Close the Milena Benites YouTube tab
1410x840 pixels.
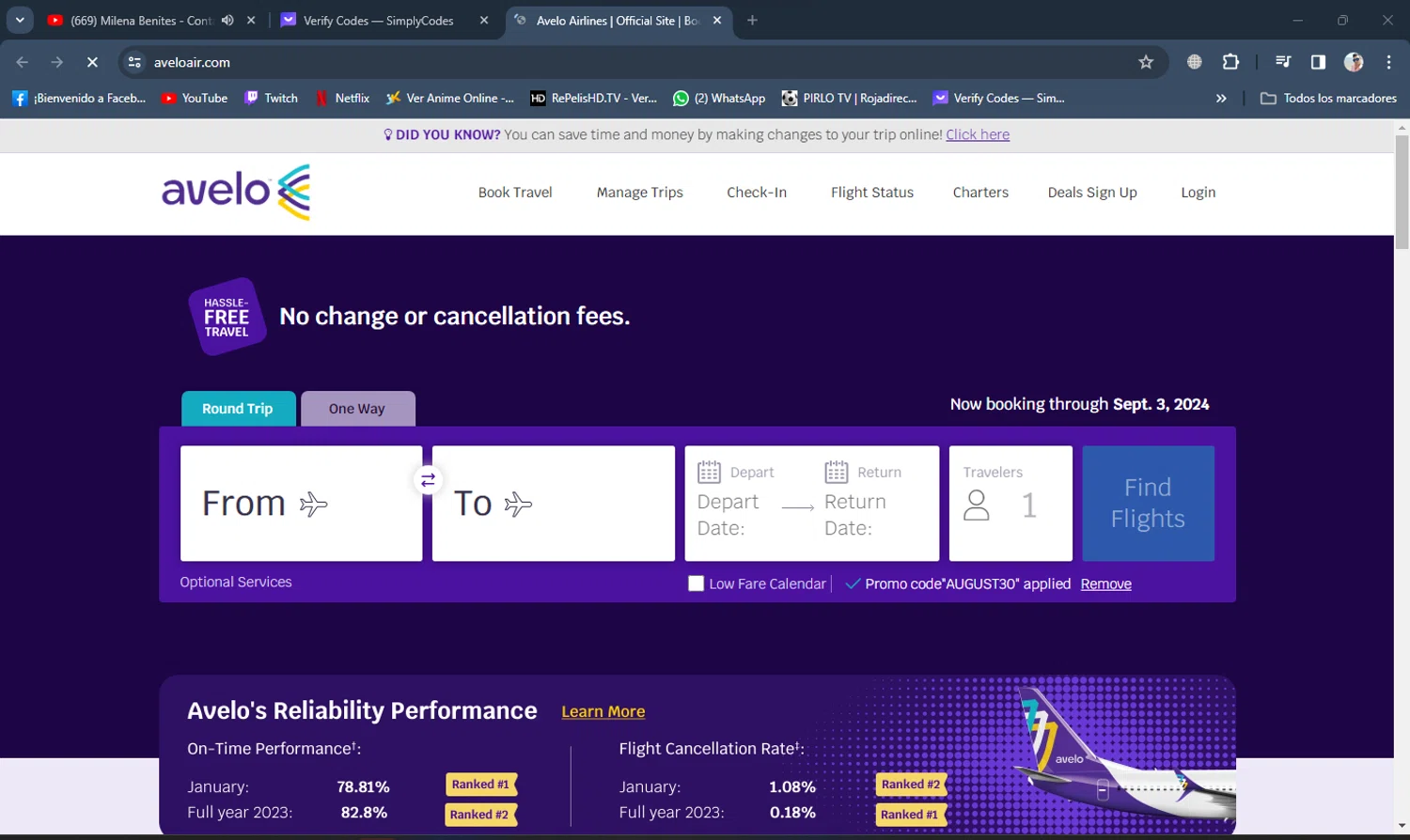click(251, 20)
